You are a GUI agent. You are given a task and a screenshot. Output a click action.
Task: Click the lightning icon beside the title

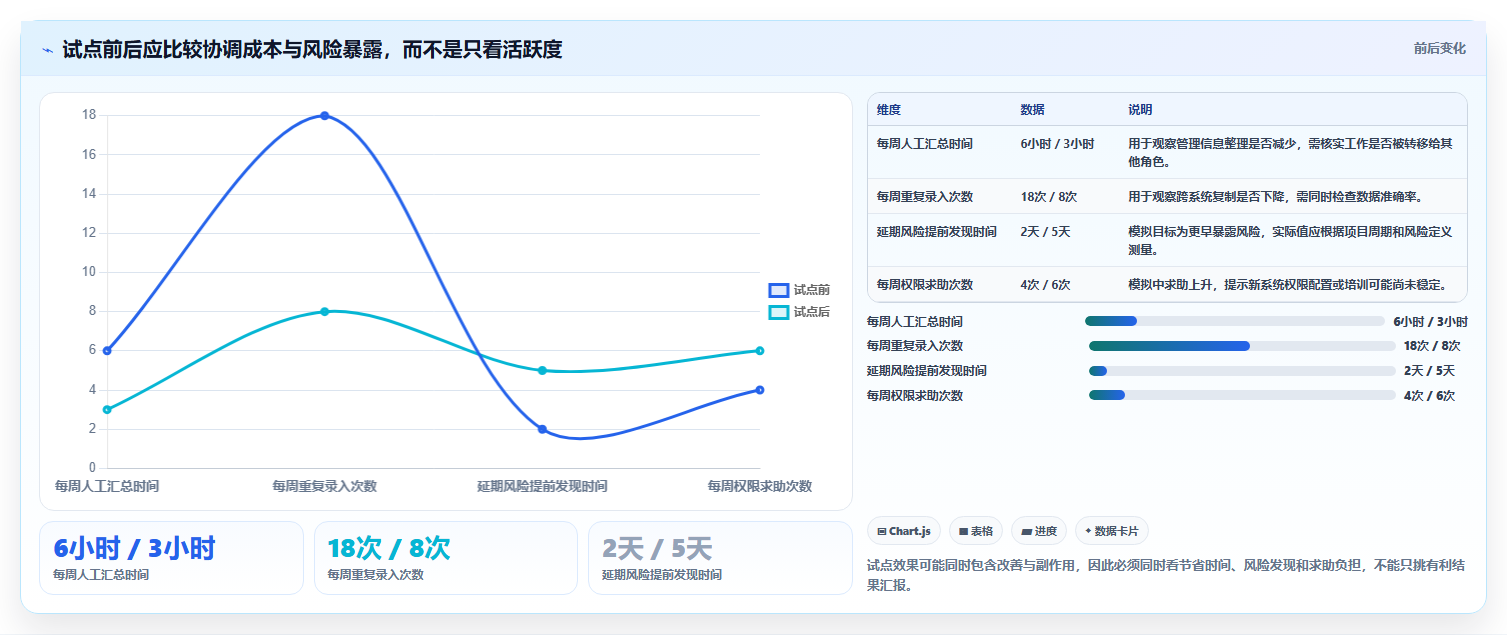point(47,49)
